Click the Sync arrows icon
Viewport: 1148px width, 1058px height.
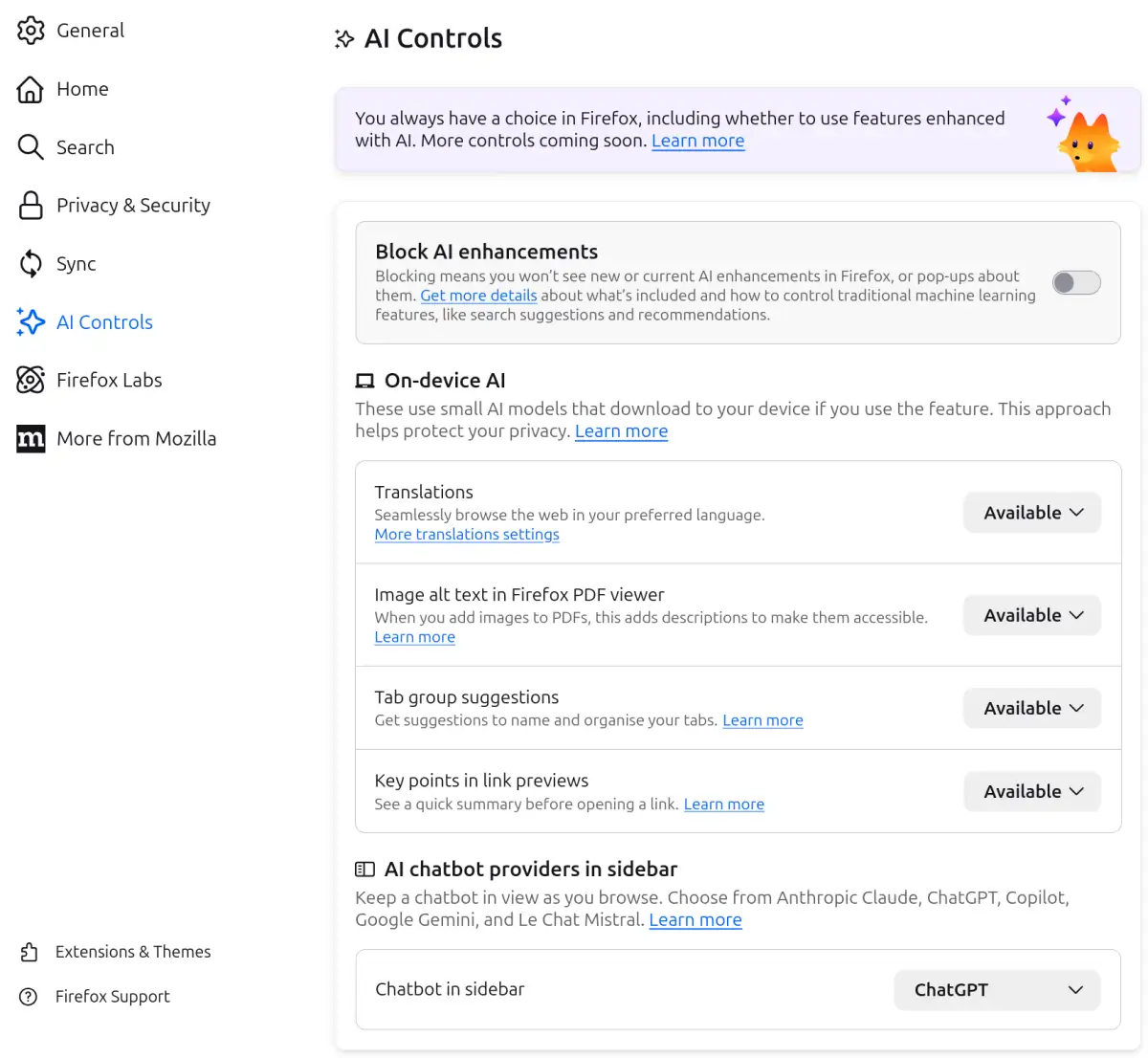(x=31, y=263)
